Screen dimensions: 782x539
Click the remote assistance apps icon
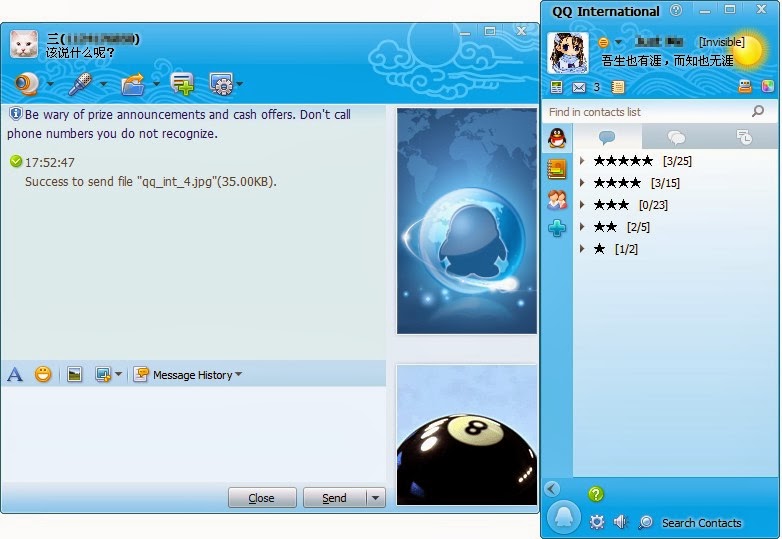pos(221,84)
